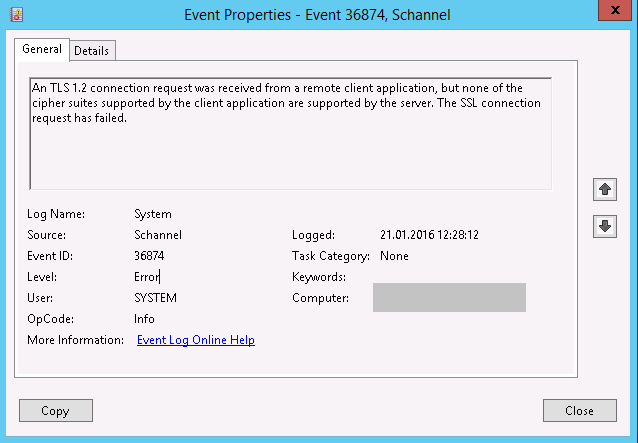Click the Close button at bottom right
The height and width of the screenshot is (443, 638).
579,410
